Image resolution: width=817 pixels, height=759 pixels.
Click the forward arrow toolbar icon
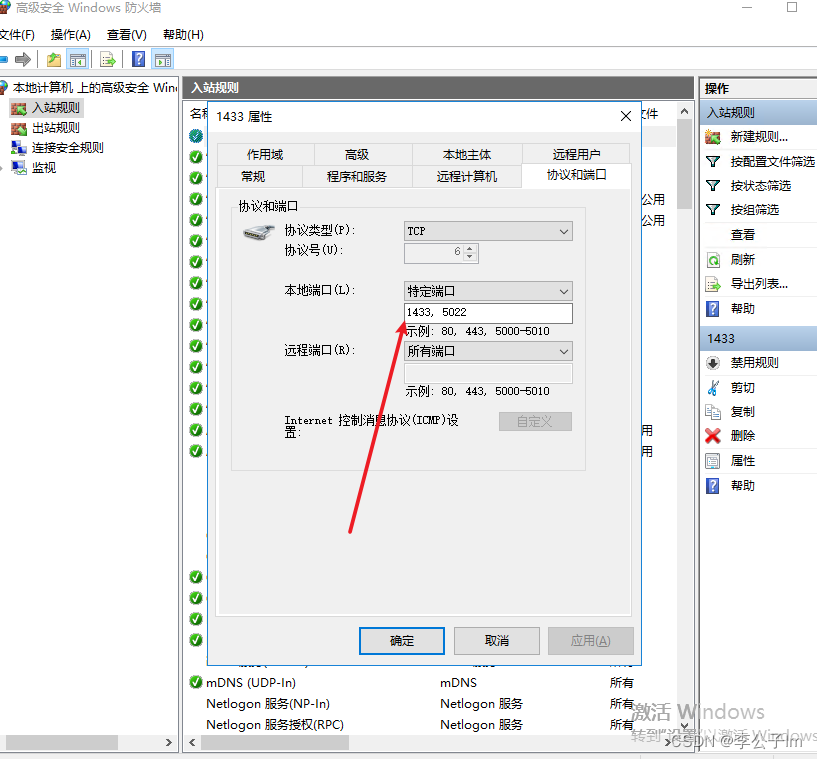(23, 59)
